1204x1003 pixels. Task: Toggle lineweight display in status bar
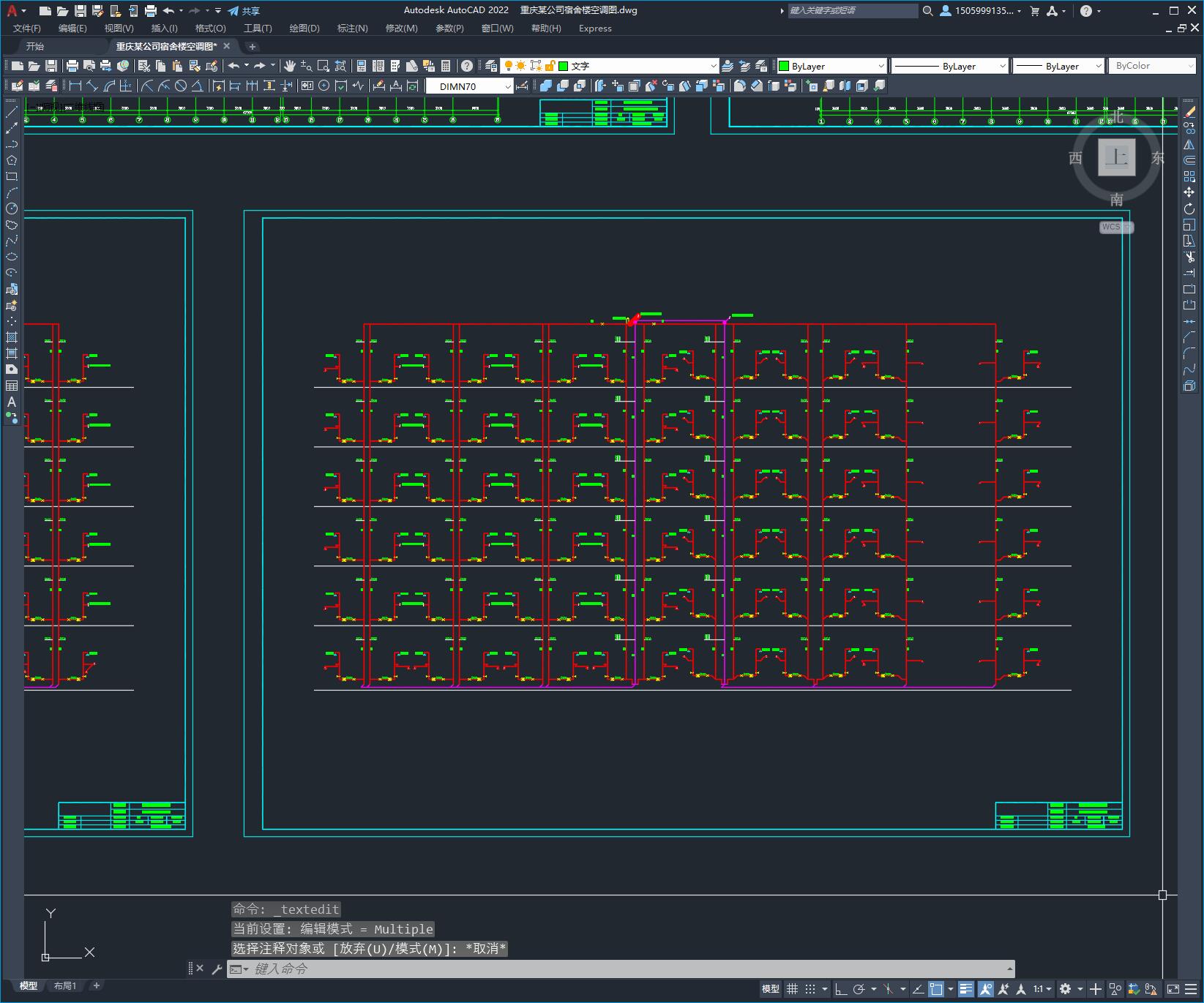tap(966, 989)
